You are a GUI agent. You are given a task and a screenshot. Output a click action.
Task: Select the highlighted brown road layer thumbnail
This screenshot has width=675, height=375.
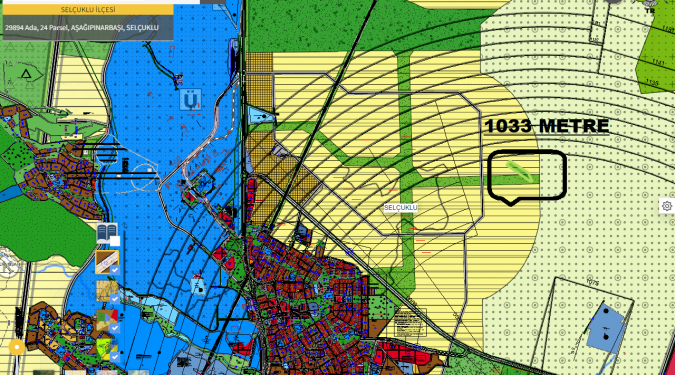coord(106,262)
